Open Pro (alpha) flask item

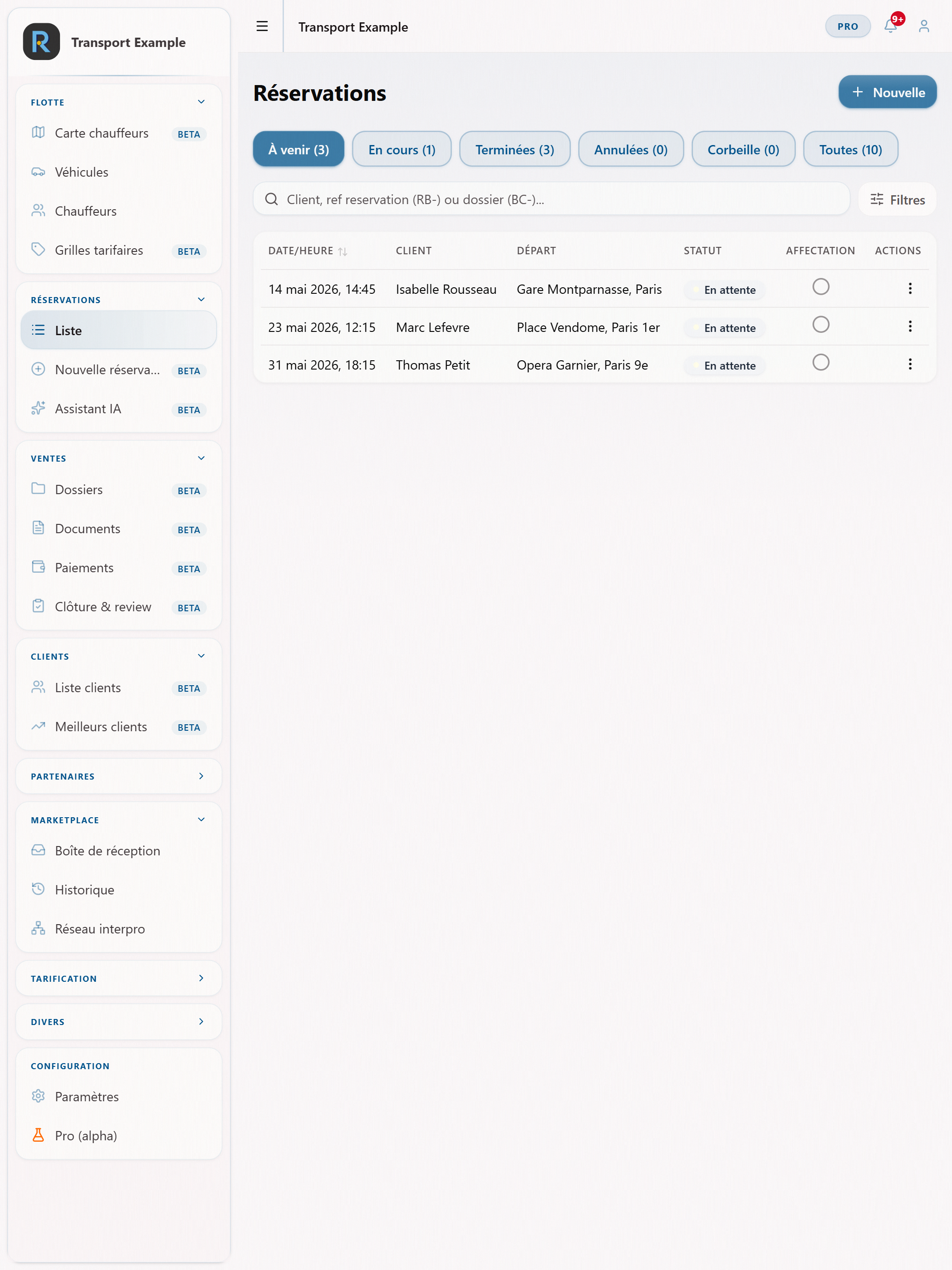(x=119, y=1135)
